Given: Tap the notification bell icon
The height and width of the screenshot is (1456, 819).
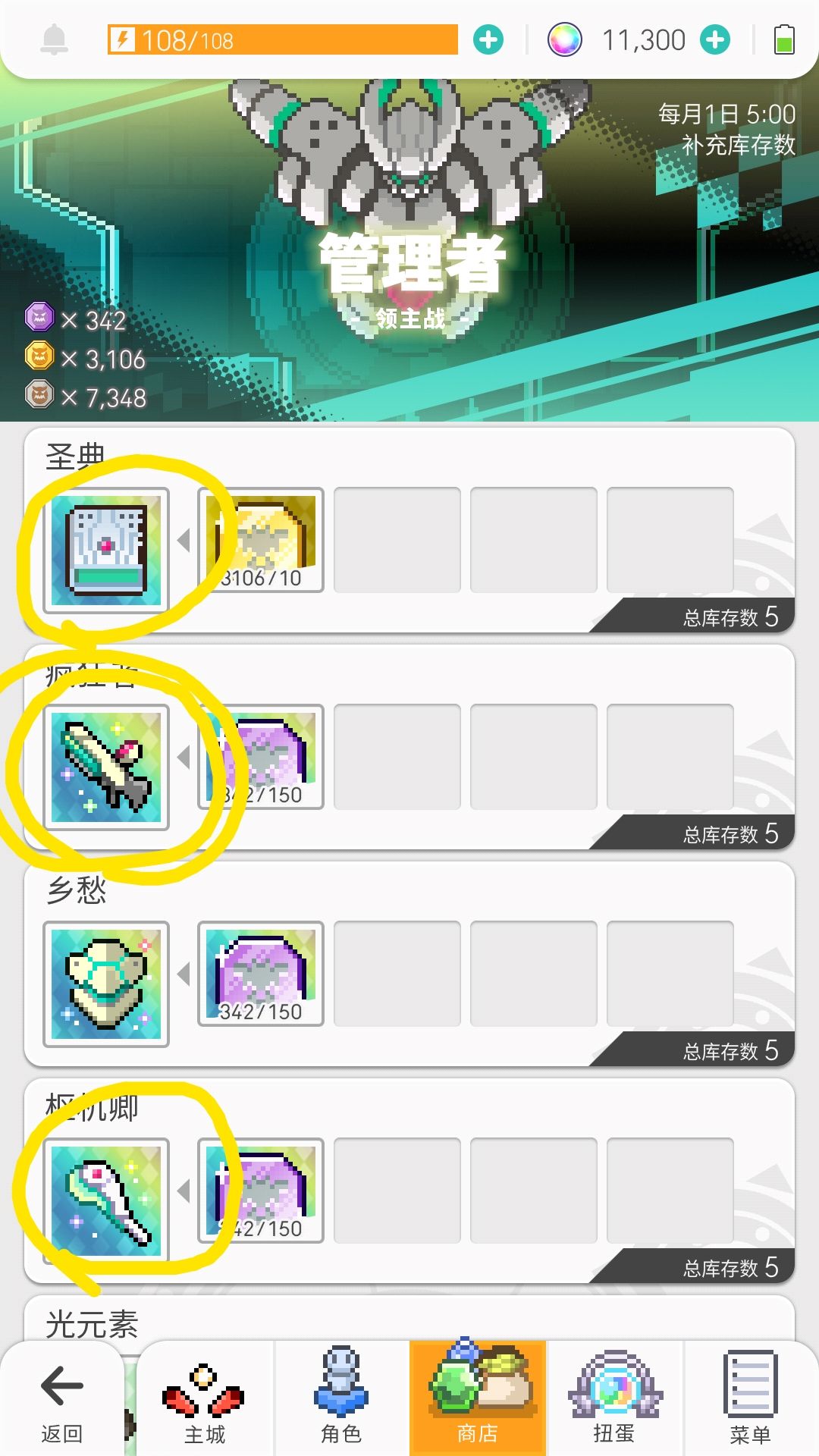Looking at the screenshot, I should [x=54, y=39].
